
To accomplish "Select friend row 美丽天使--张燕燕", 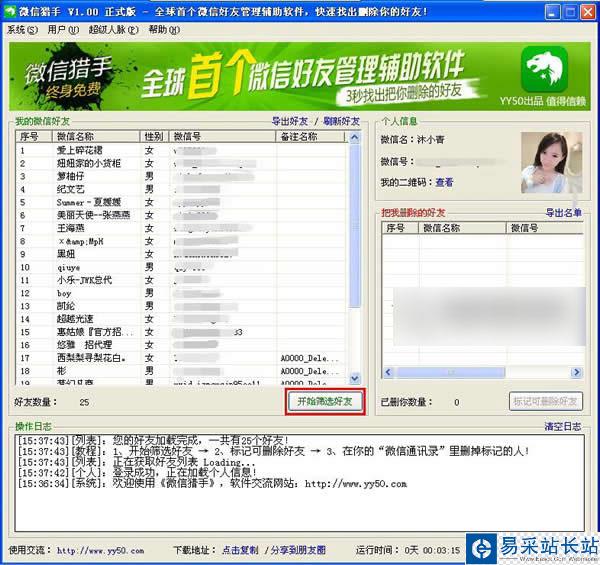I will tap(181, 215).
